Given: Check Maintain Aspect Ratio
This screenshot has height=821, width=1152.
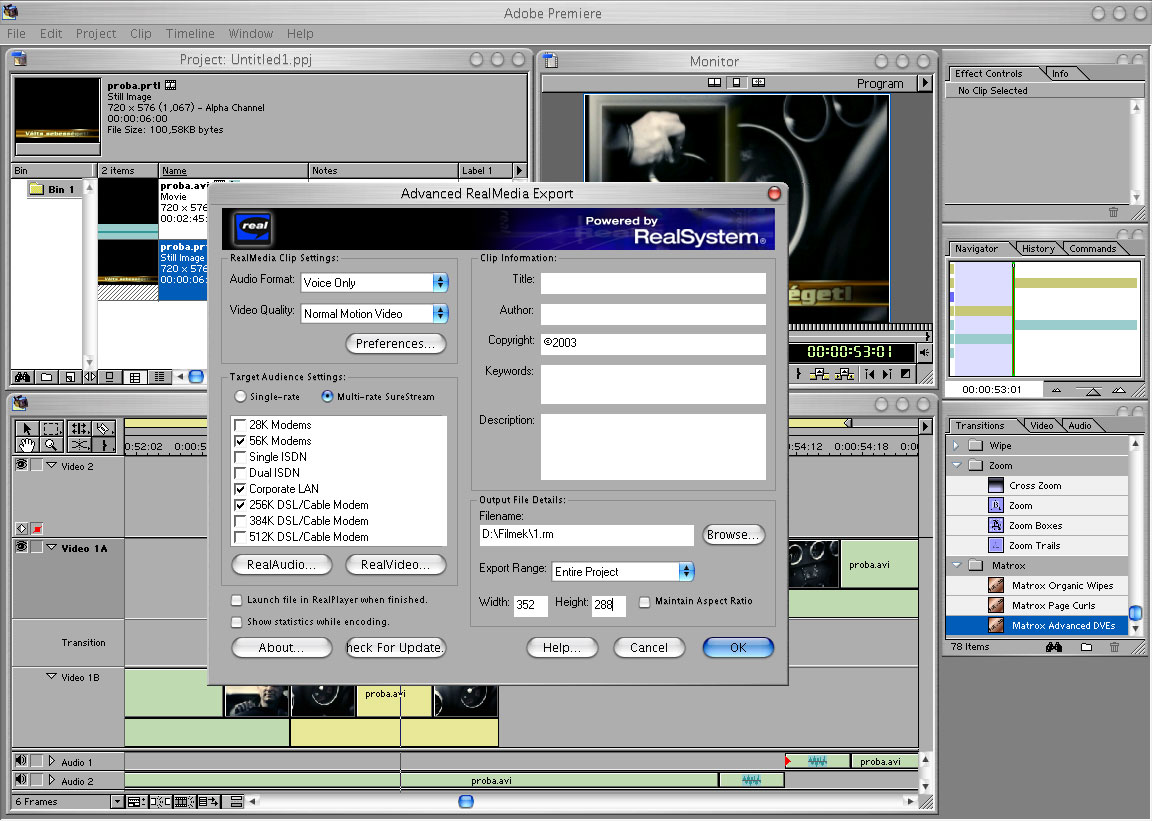Looking at the screenshot, I should pos(644,602).
